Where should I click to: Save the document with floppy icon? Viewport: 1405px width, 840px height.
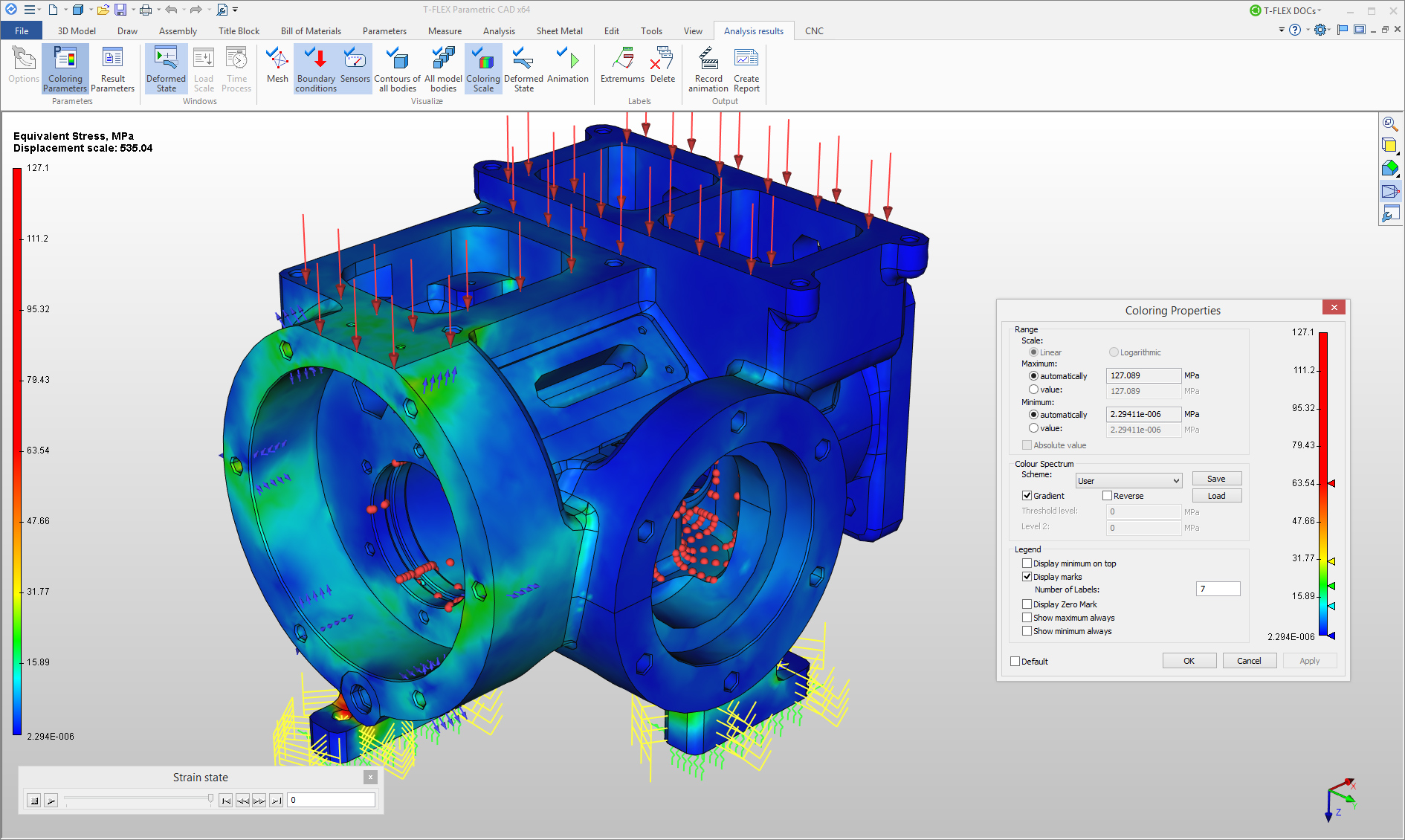120,10
